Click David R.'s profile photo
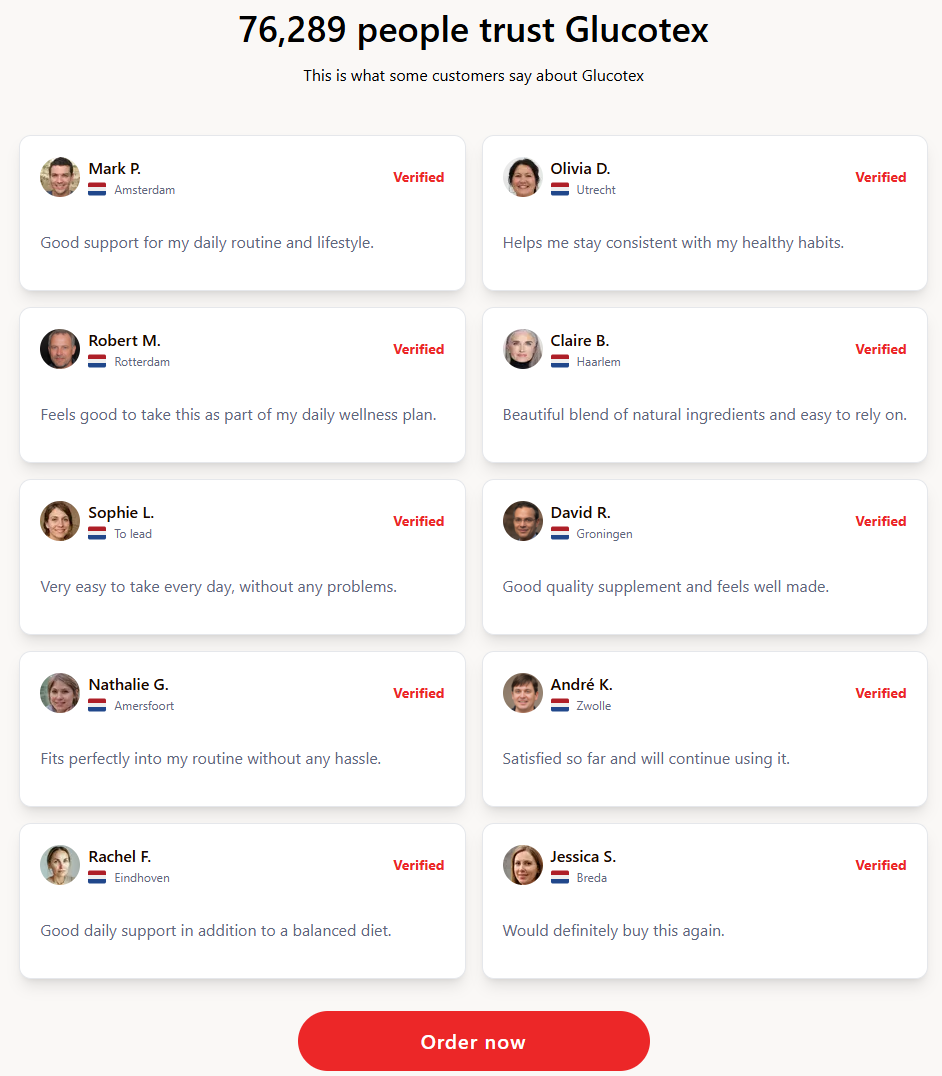 tap(522, 521)
